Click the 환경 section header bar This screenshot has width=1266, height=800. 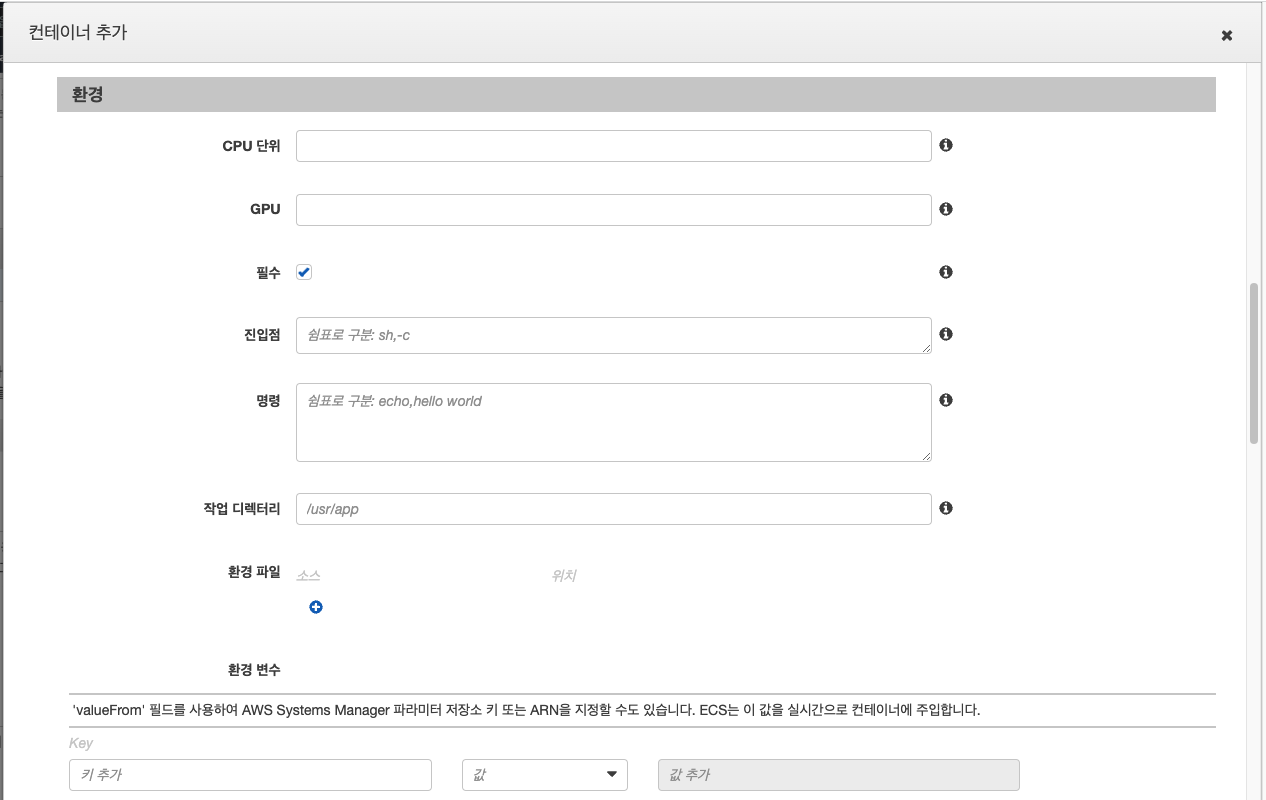(x=636, y=94)
